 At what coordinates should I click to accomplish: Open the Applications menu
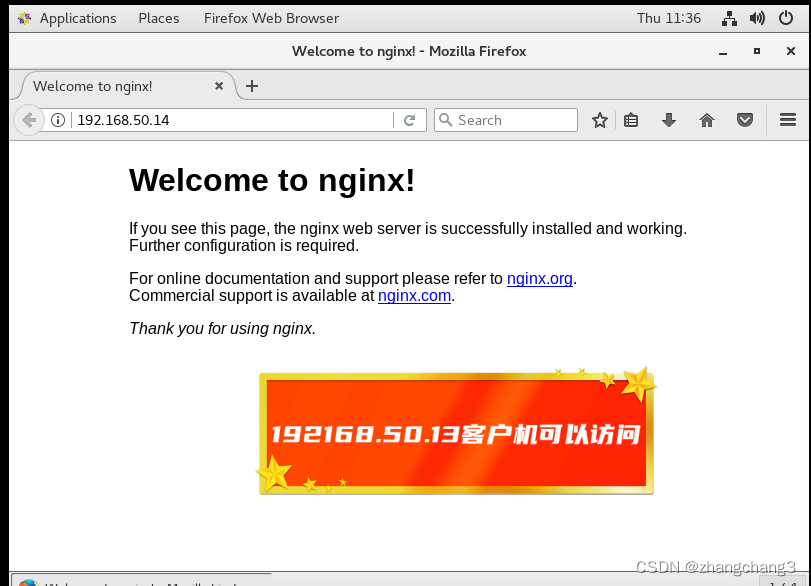(78, 19)
